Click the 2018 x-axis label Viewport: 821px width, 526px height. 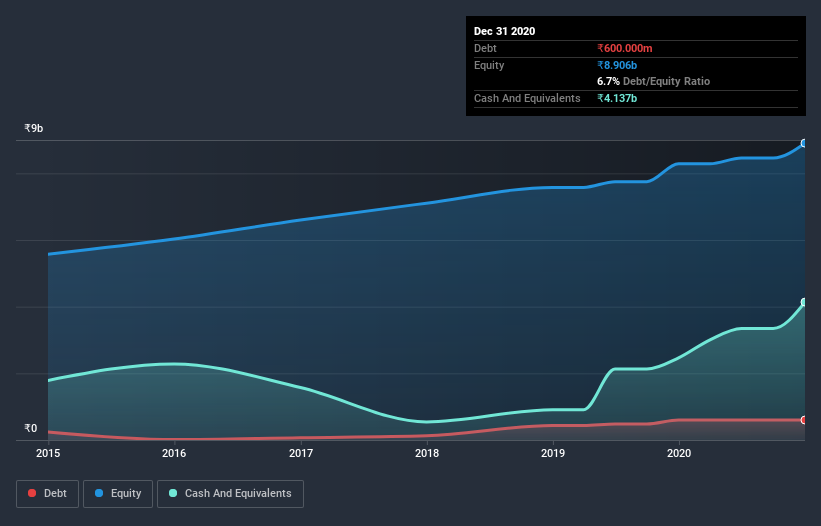(x=427, y=453)
